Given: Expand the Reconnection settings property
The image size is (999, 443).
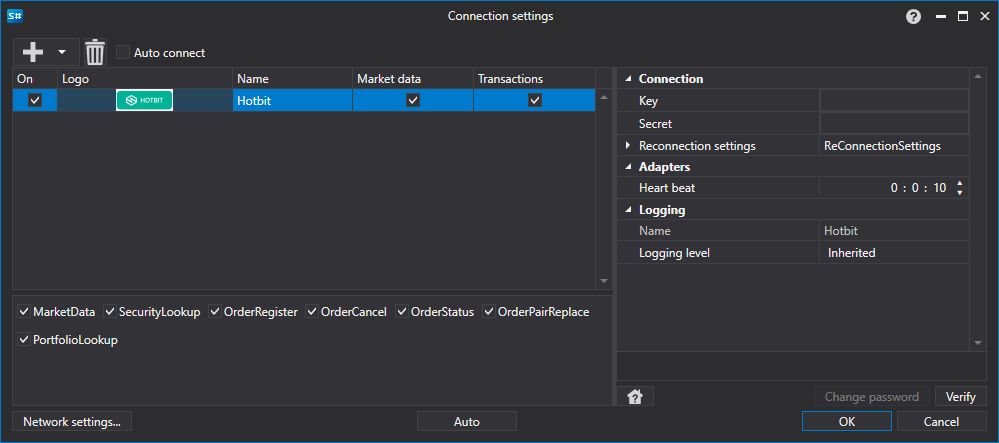Looking at the screenshot, I should pyautogui.click(x=629, y=146).
